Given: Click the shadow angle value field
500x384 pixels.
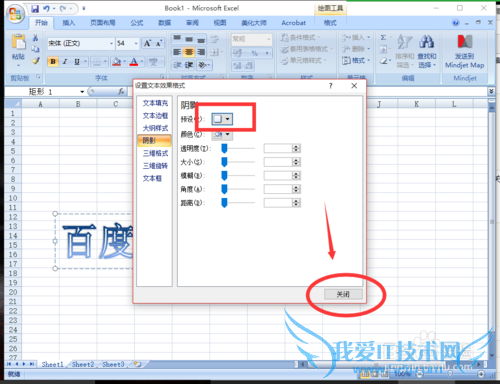Looking at the screenshot, I should [278, 189].
